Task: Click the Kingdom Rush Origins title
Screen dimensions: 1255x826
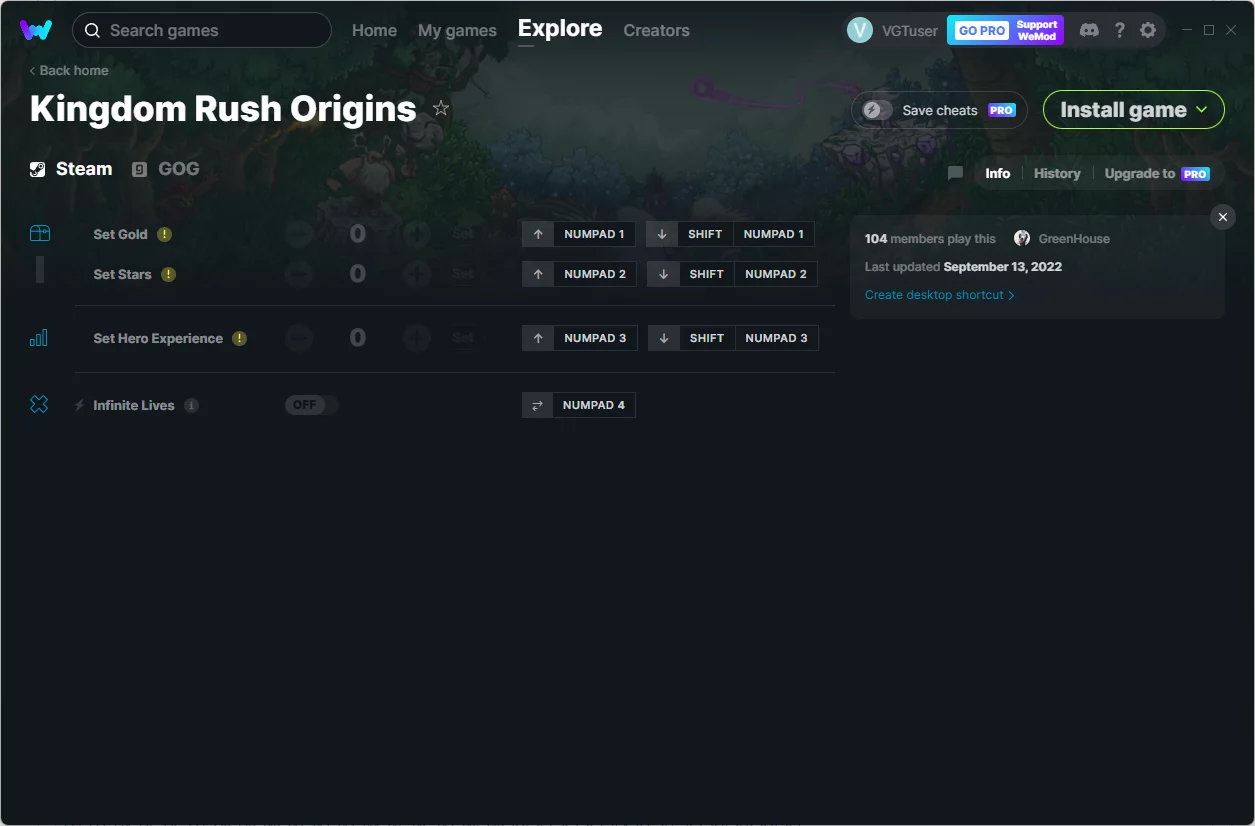Action: [223, 108]
